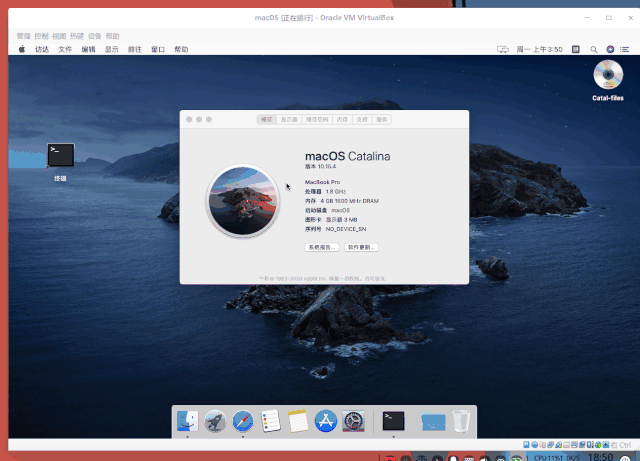Click the 版本 10.16.4 text
This screenshot has height=461, width=640.
tap(320, 167)
